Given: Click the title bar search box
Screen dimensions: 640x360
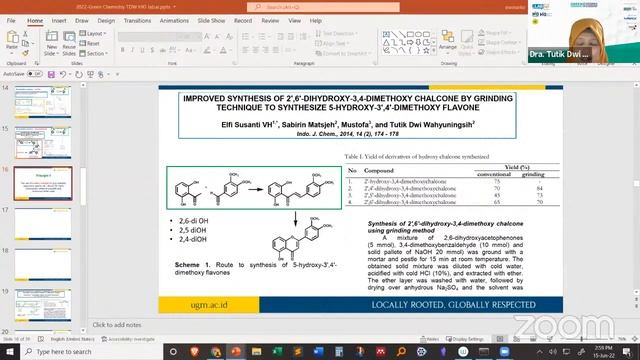Looking at the screenshot, I should point(323,7).
